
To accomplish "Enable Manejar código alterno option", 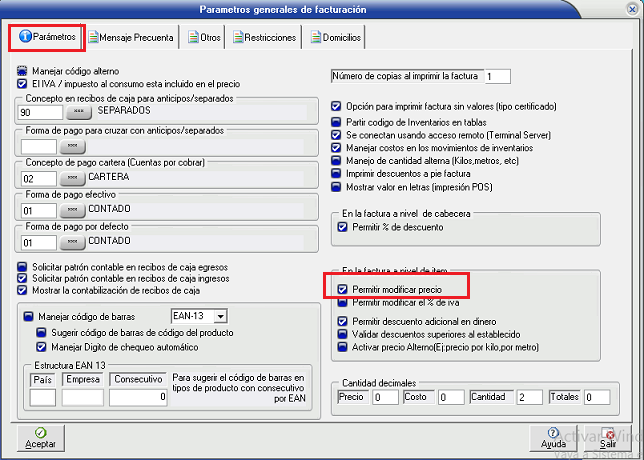I will click(22, 72).
